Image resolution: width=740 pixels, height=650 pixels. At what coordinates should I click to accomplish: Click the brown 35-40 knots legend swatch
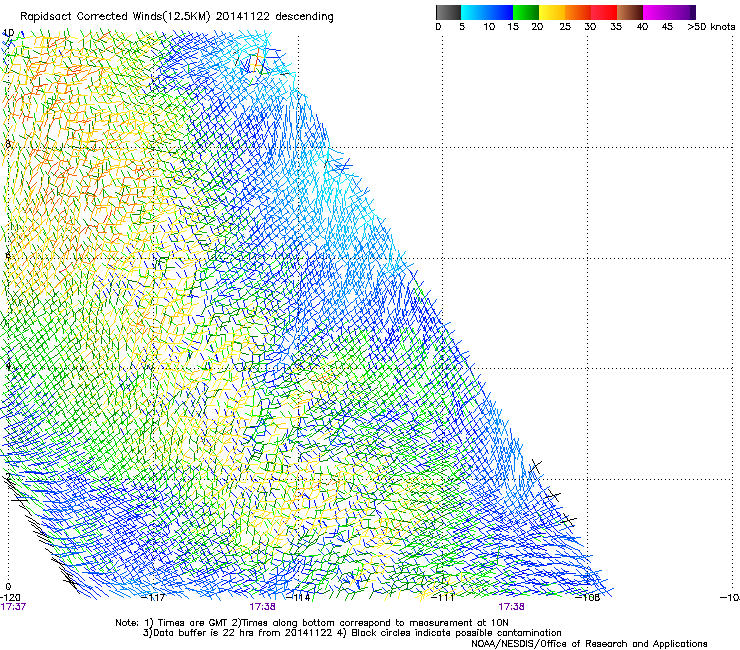630,12
